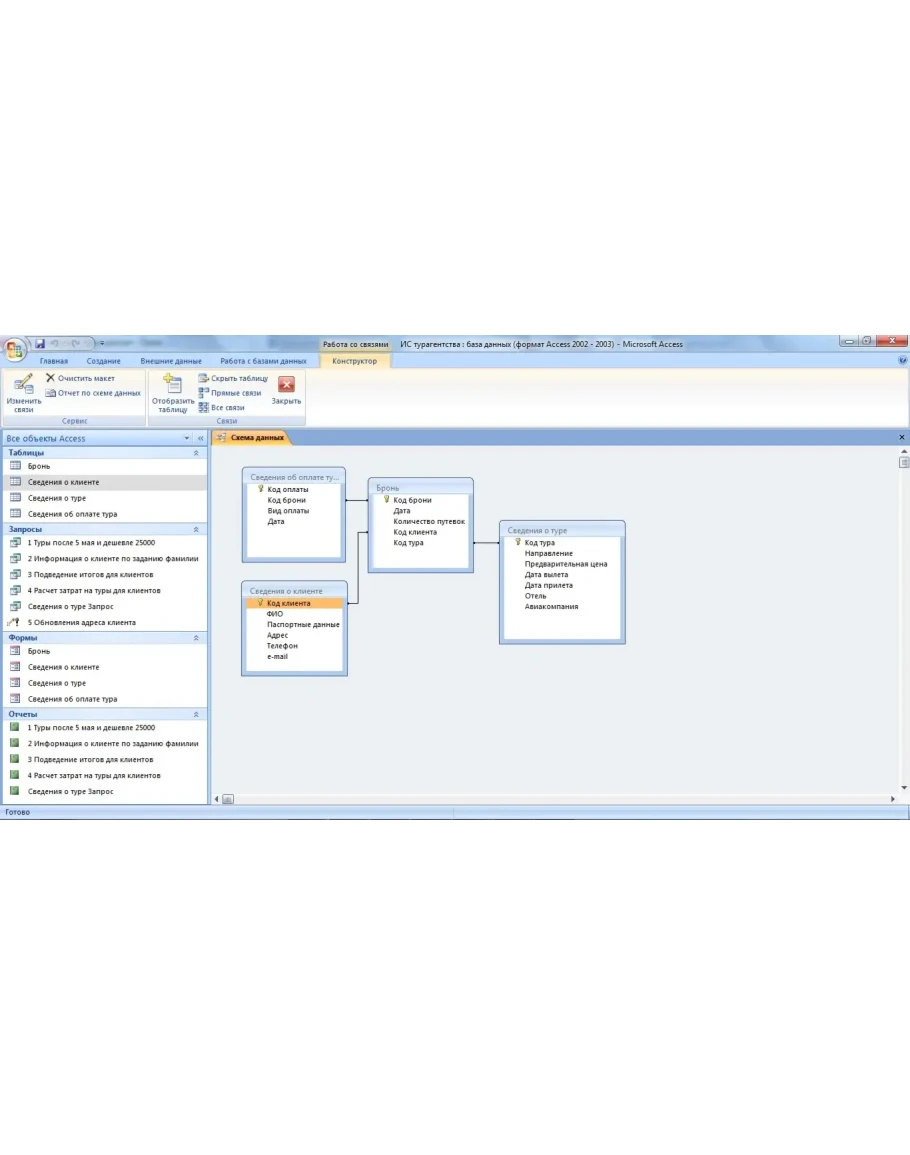
Task: Show Все связи in the ribbon
Action: pyautogui.click(x=227, y=408)
